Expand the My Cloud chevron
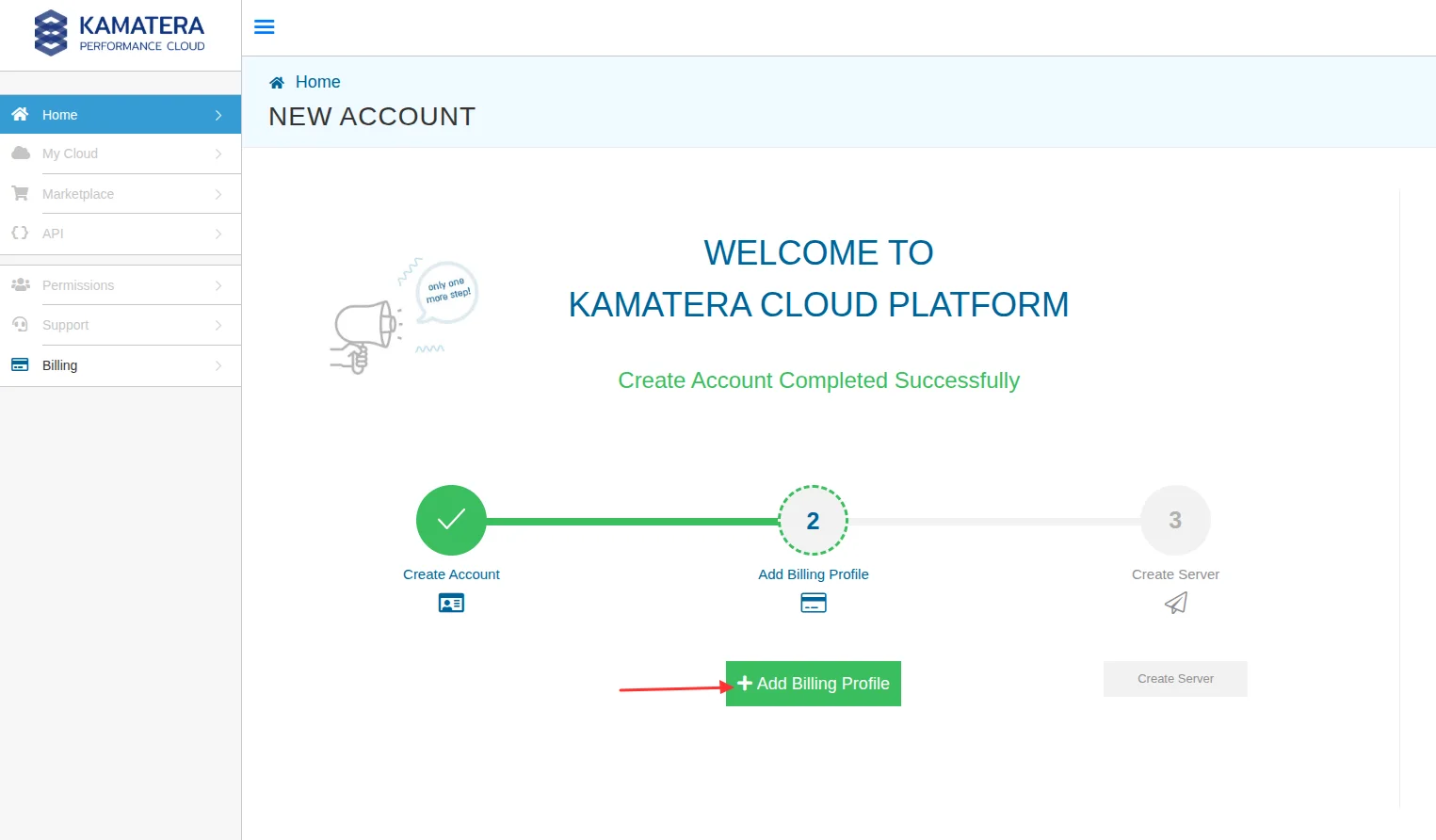This screenshot has width=1436, height=840. pyautogui.click(x=218, y=153)
